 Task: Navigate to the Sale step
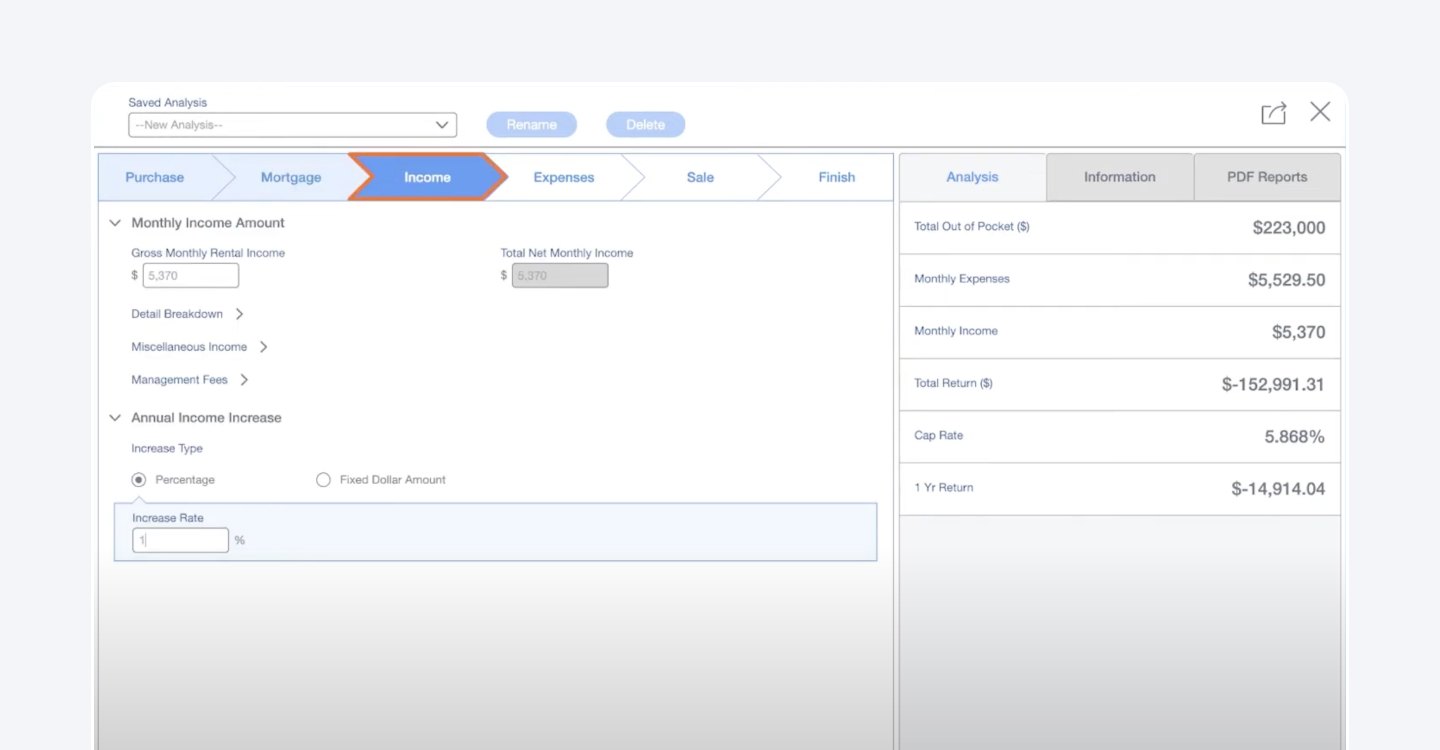pyautogui.click(x=700, y=177)
